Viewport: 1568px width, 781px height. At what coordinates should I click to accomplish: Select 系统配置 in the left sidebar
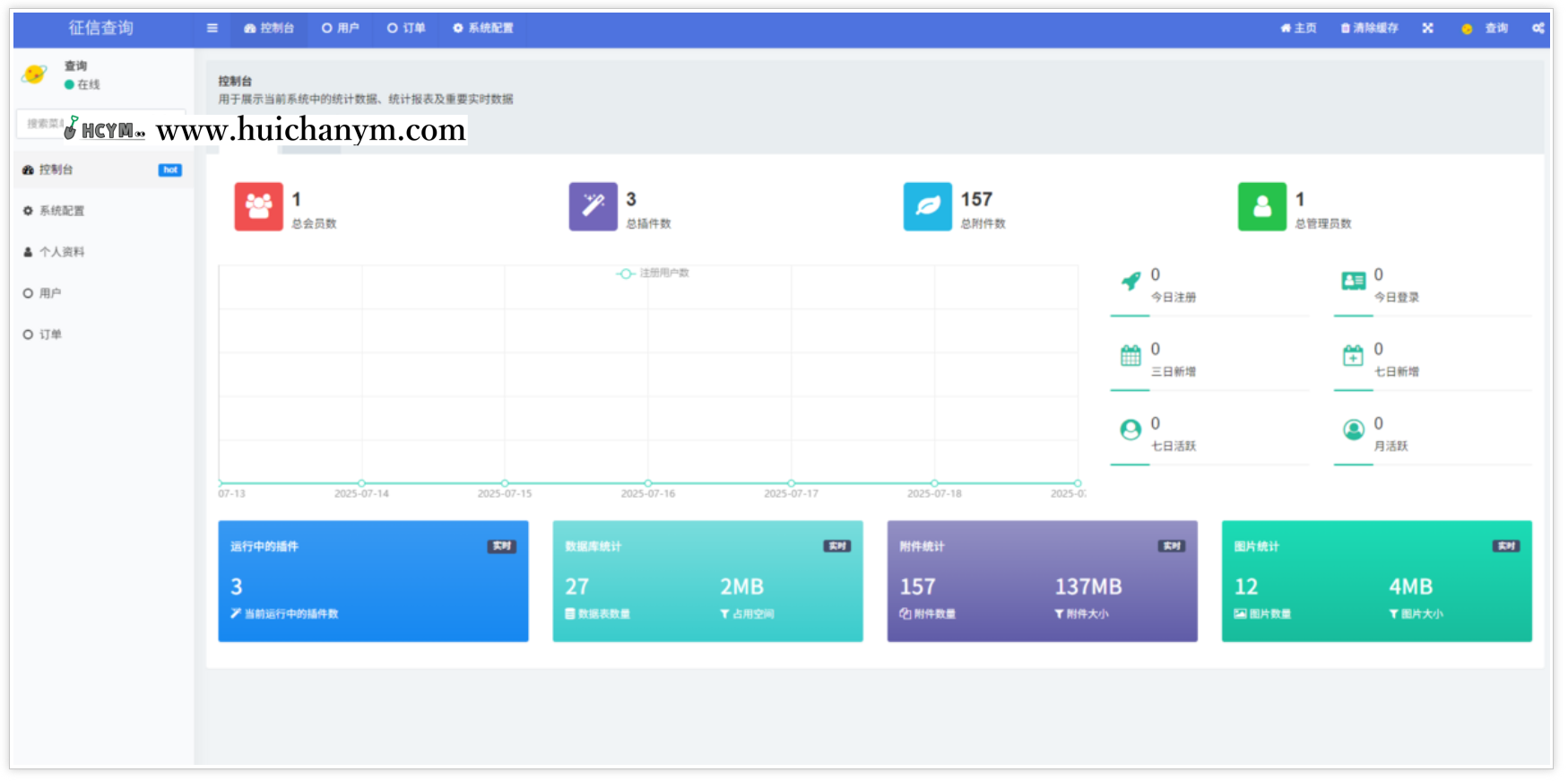(62, 211)
